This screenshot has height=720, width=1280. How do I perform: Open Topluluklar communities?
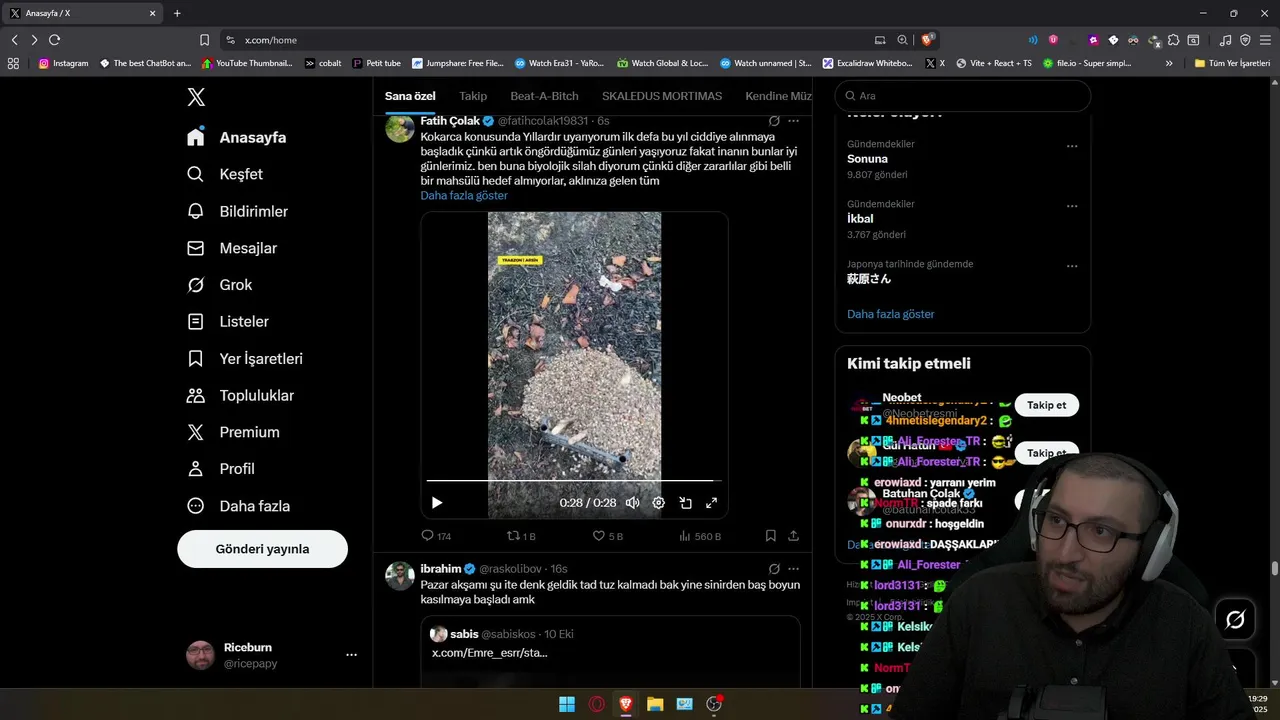coord(241,396)
